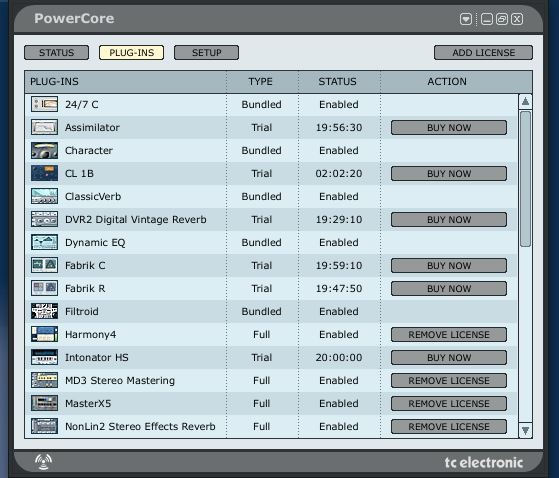Click the ACTION column header
Image resolution: width=559 pixels, height=478 pixels.
(x=447, y=82)
